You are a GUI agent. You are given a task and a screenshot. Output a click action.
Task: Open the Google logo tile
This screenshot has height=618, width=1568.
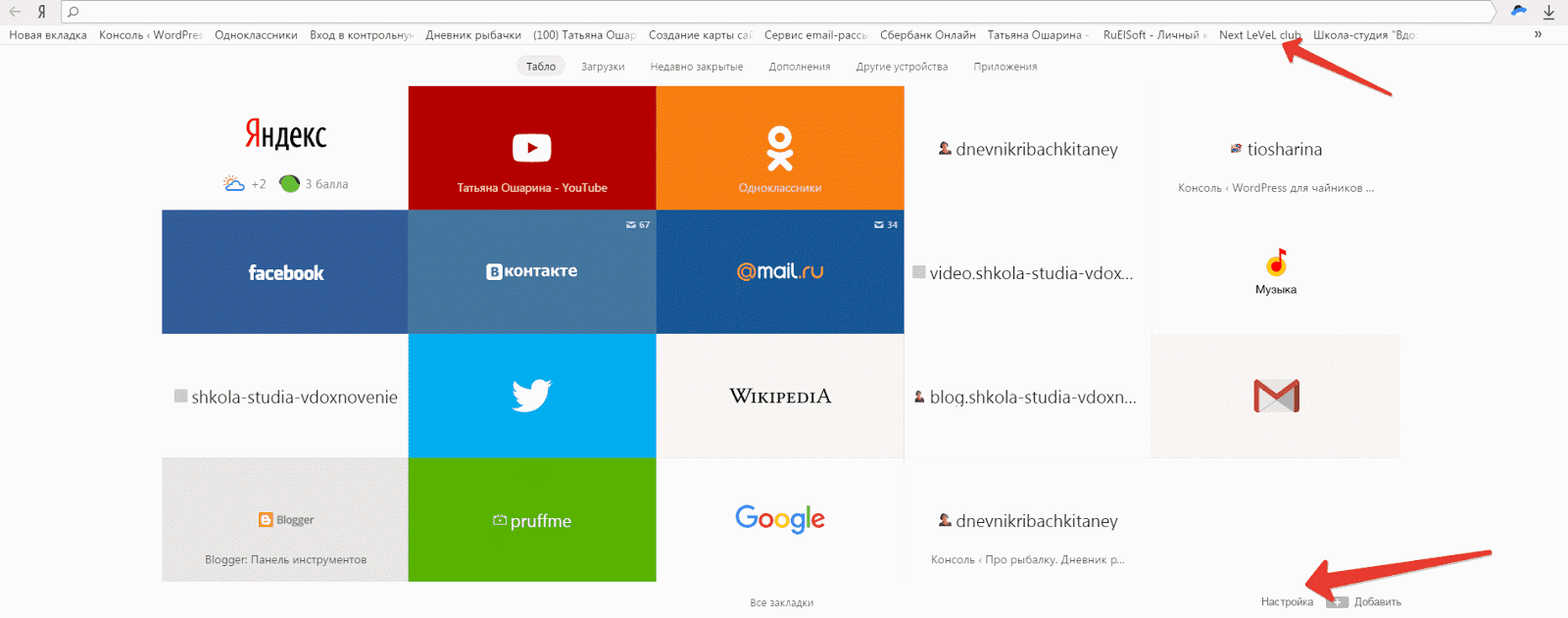[780, 520]
